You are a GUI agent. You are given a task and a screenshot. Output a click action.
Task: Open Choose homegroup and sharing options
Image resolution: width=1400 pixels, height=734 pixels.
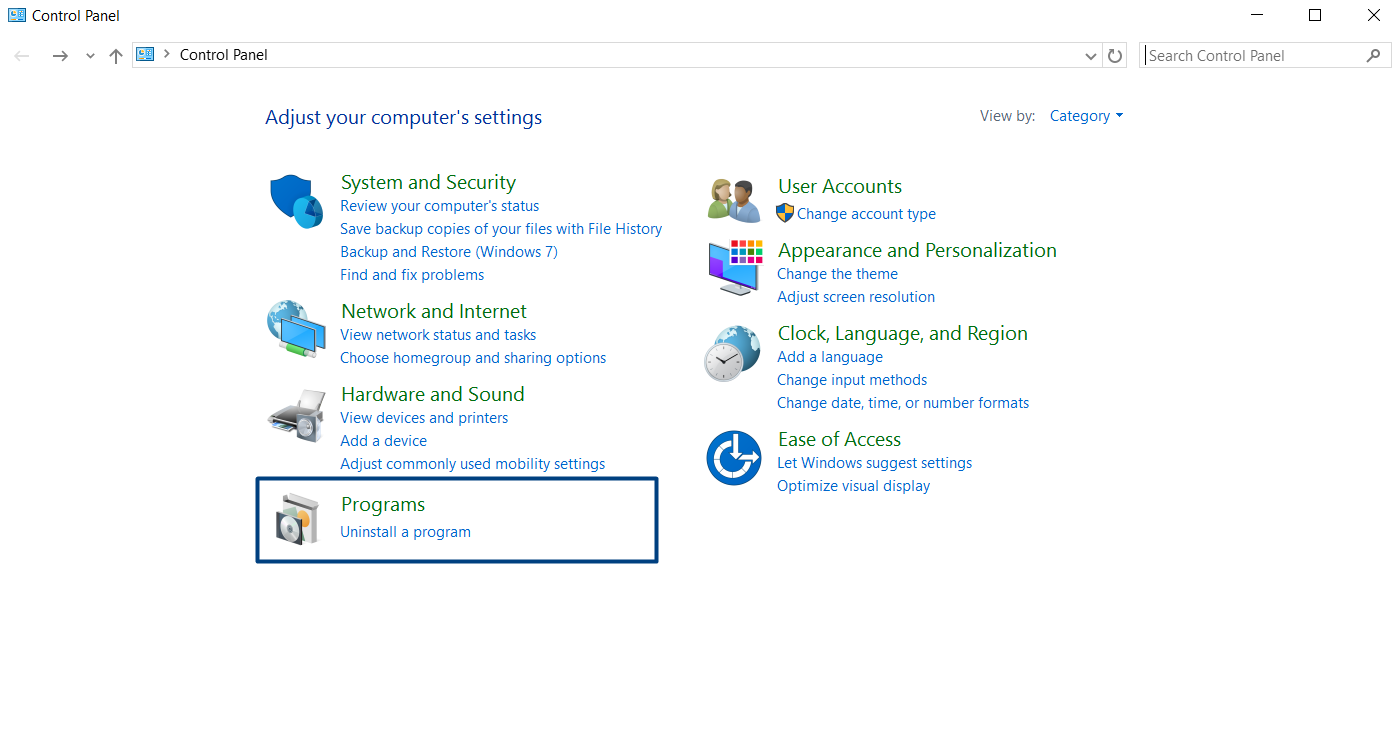473,358
